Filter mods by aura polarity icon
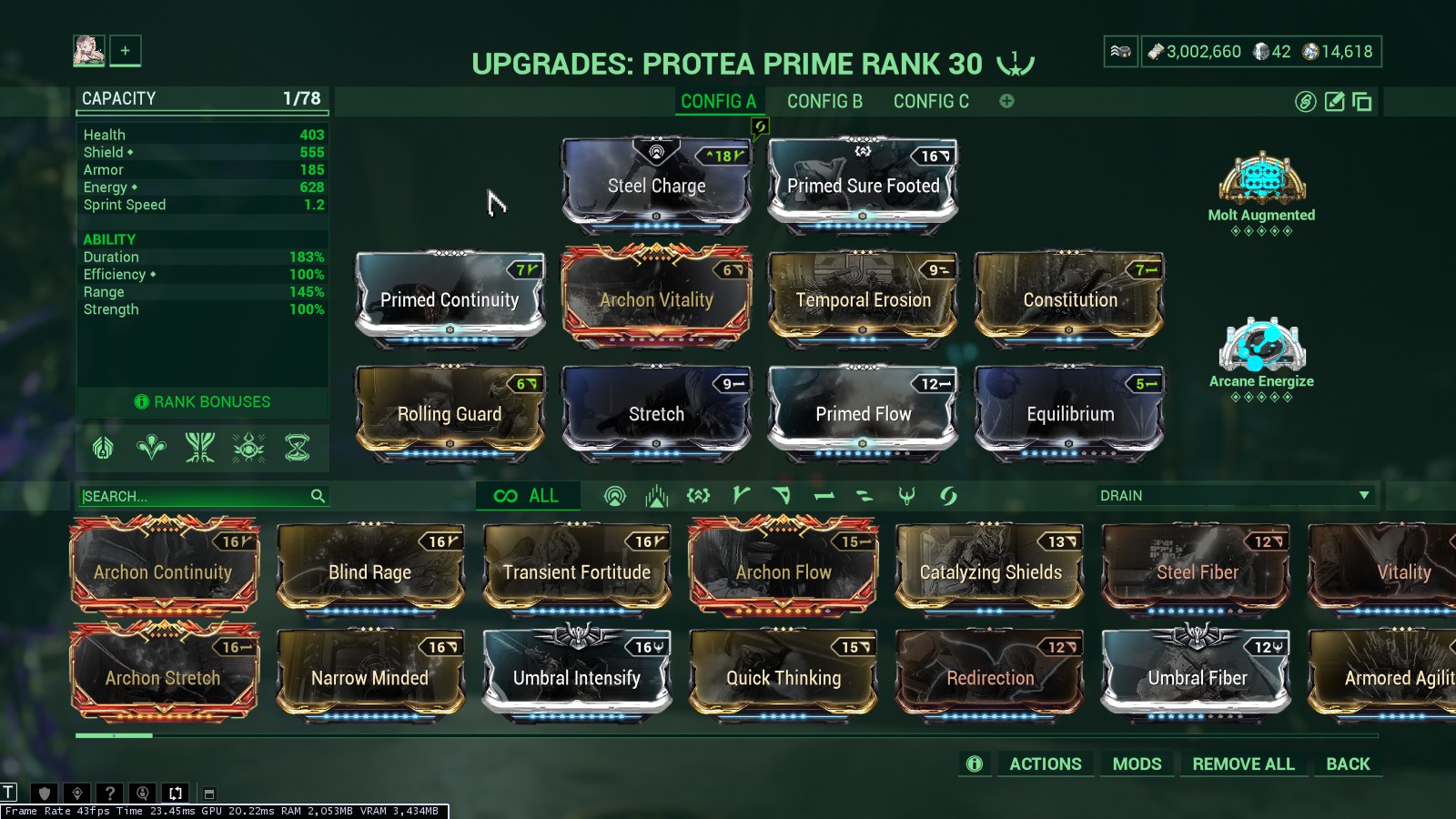 pyautogui.click(x=615, y=496)
